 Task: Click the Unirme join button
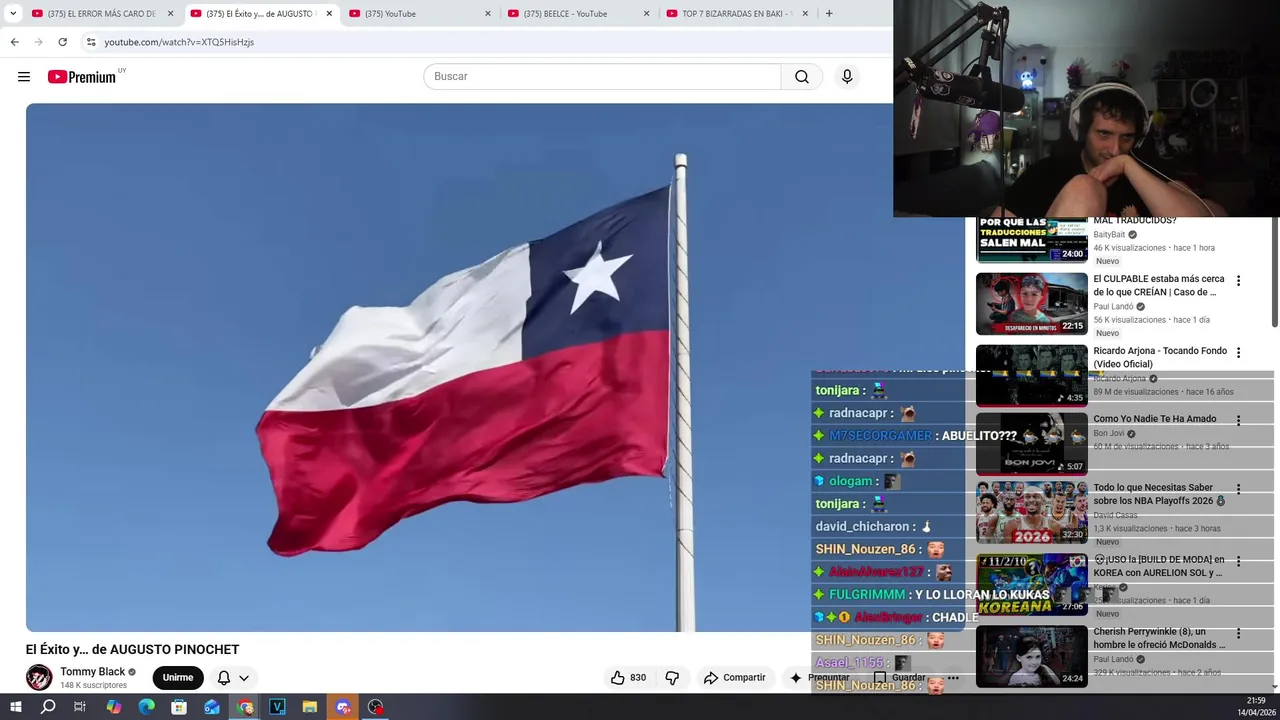click(178, 678)
